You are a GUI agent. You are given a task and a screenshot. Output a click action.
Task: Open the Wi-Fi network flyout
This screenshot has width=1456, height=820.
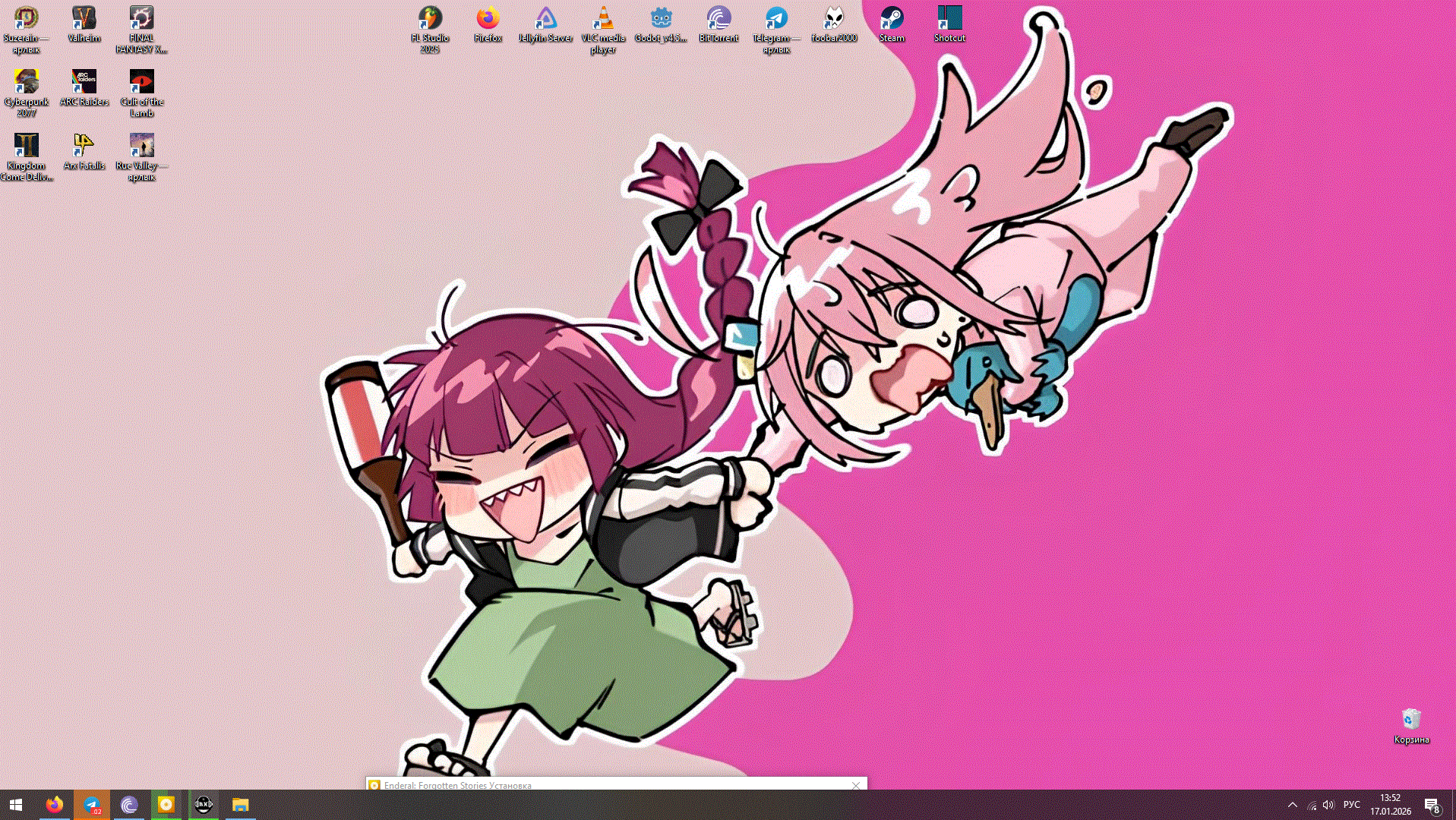[1312, 805]
